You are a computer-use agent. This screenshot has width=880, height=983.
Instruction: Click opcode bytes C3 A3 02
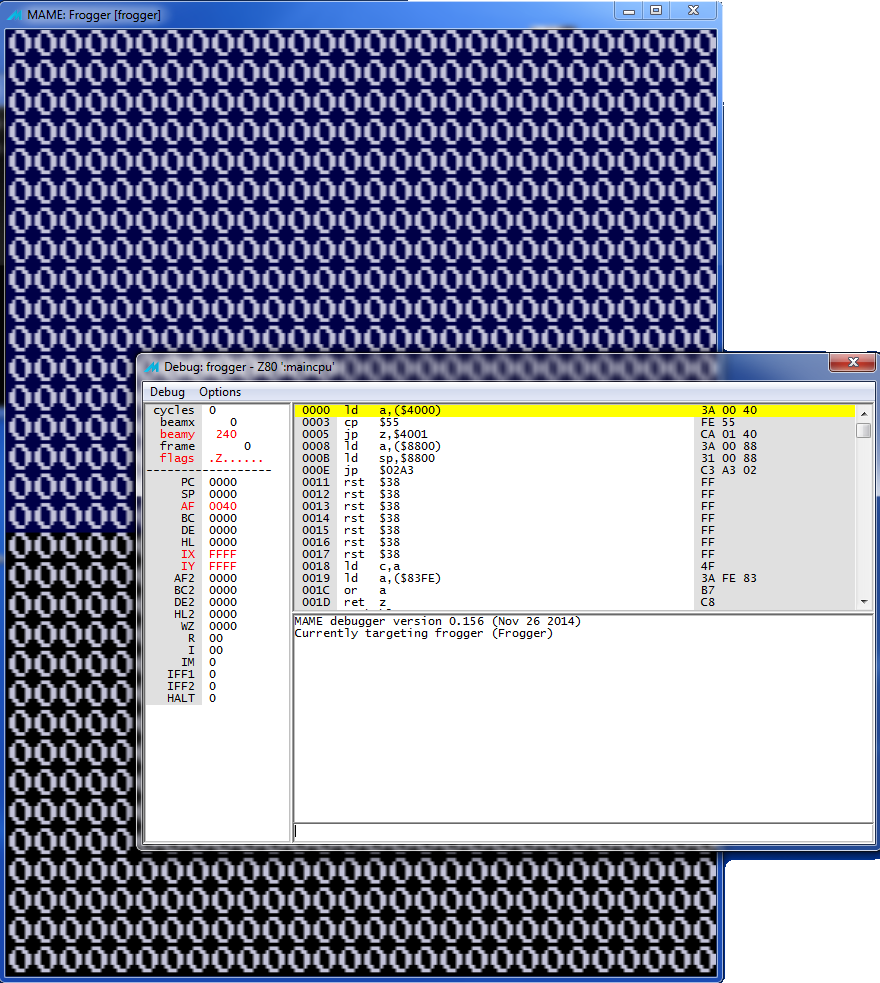click(729, 470)
